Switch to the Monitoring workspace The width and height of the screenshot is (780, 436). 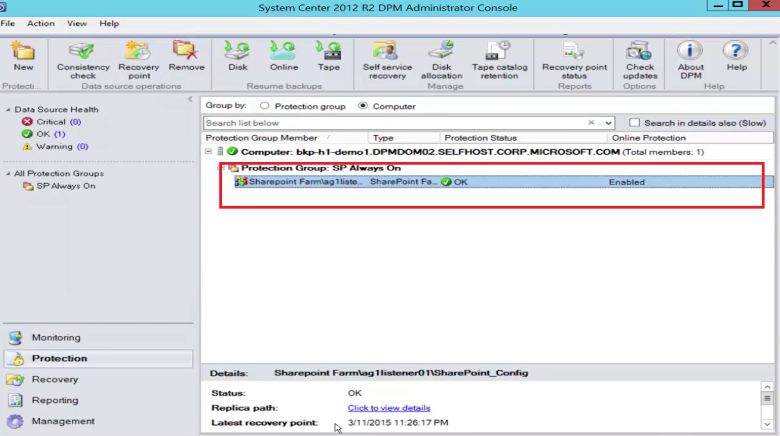coord(98,337)
